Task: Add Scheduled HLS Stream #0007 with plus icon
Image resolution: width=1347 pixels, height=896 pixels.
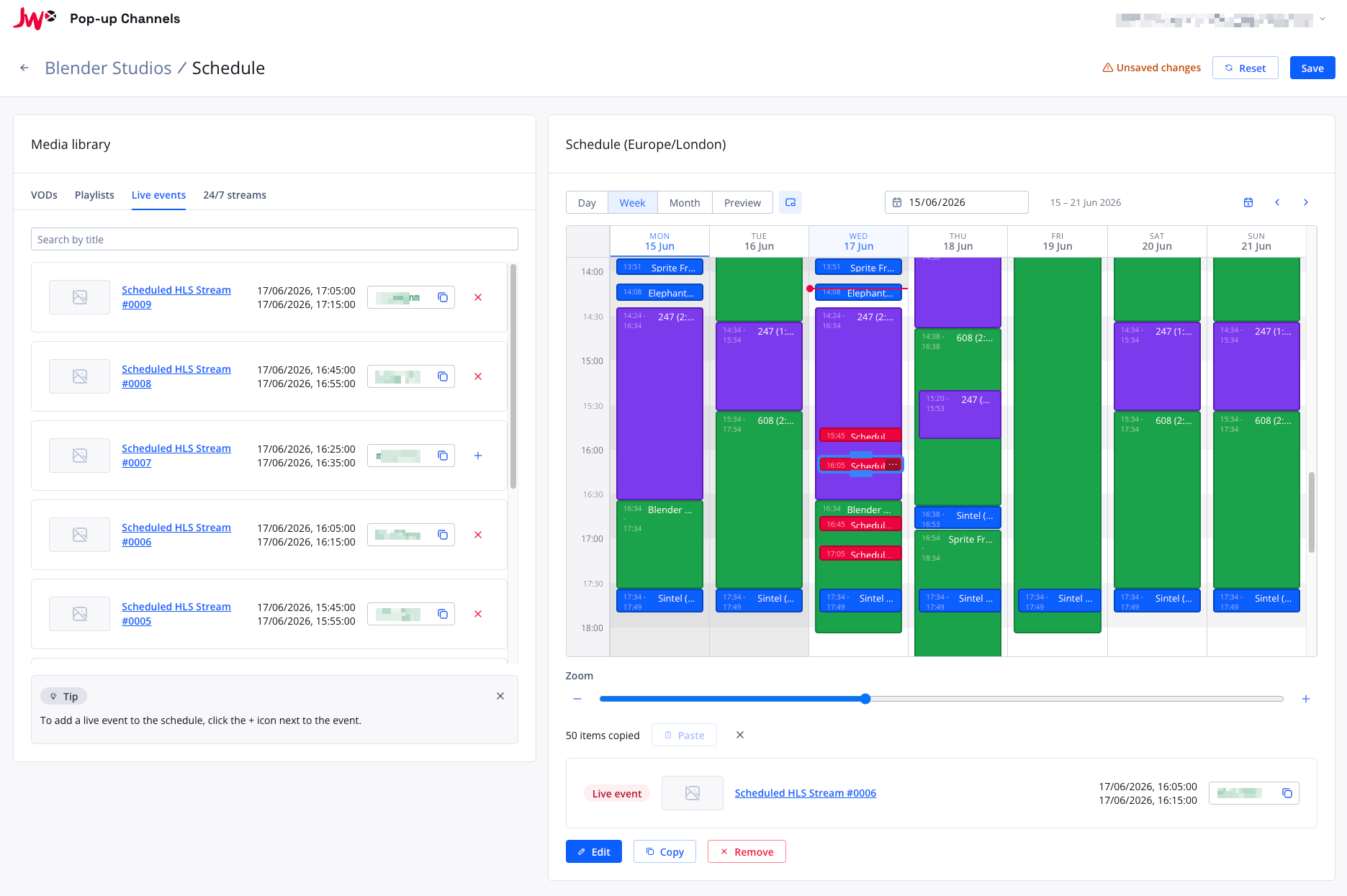Action: pyautogui.click(x=478, y=456)
